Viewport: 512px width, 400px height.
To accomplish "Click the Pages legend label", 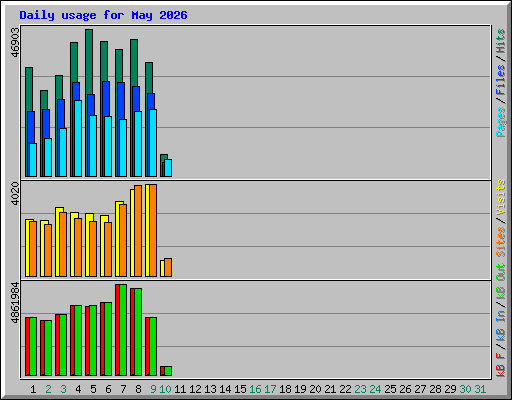I will point(501,122).
